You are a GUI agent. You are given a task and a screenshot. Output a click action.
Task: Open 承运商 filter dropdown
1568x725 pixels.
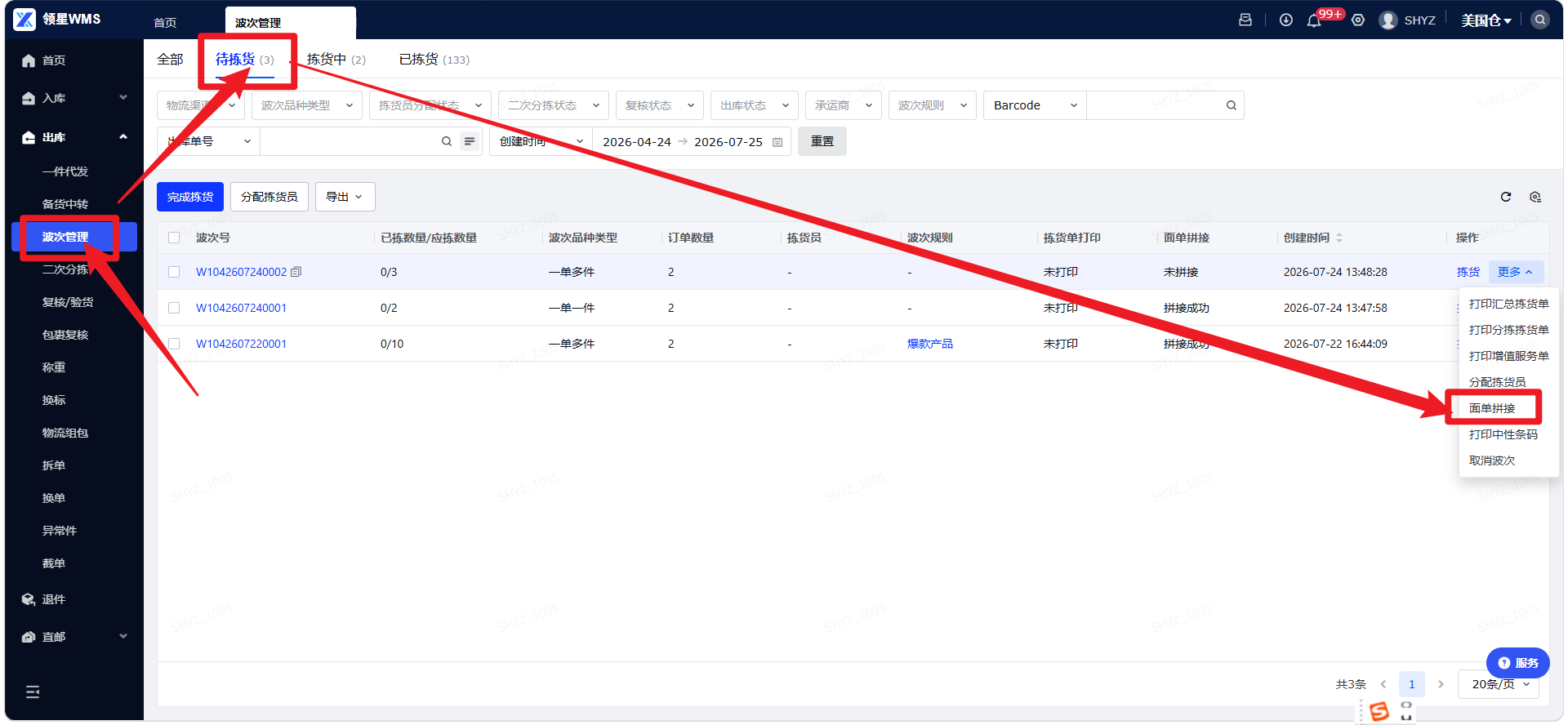[x=844, y=105]
